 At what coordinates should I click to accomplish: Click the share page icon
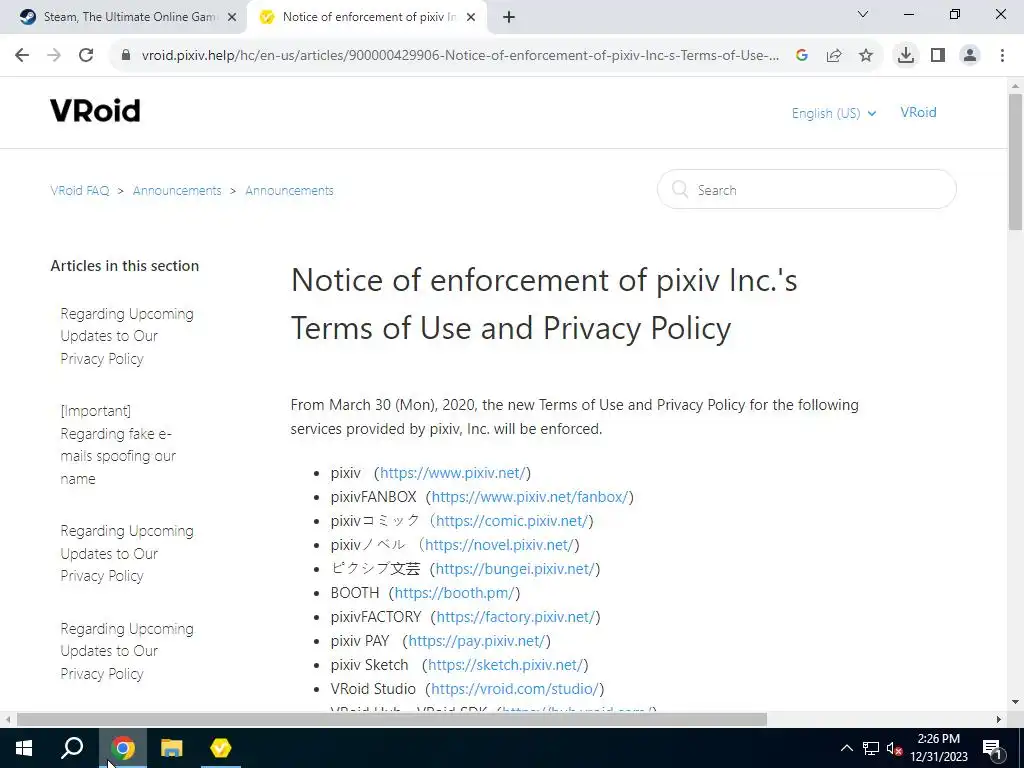[x=834, y=56]
